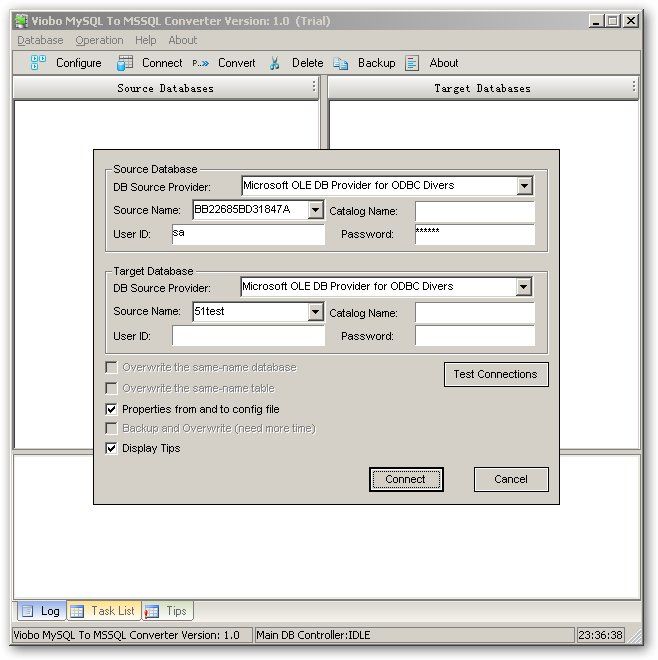Click the Target Databases panel grip dots
Image resolution: width=658 pixels, height=660 pixels.
point(634,86)
